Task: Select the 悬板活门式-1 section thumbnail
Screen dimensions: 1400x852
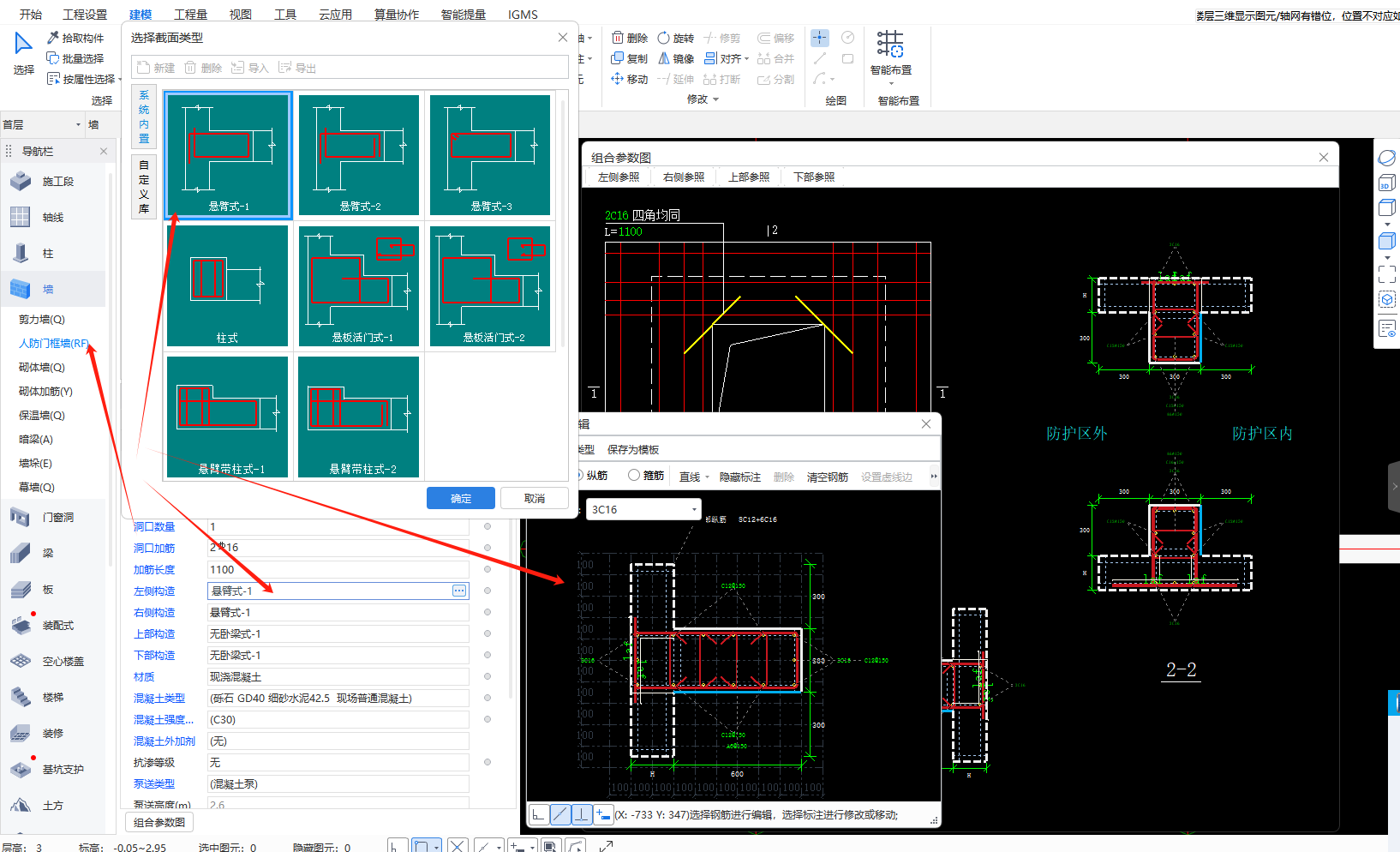Action: [x=359, y=286]
